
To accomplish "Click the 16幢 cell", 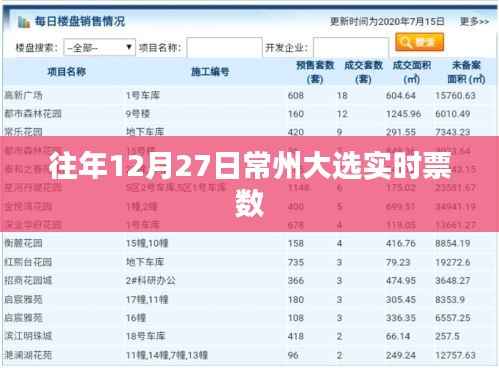I will click(x=136, y=318).
